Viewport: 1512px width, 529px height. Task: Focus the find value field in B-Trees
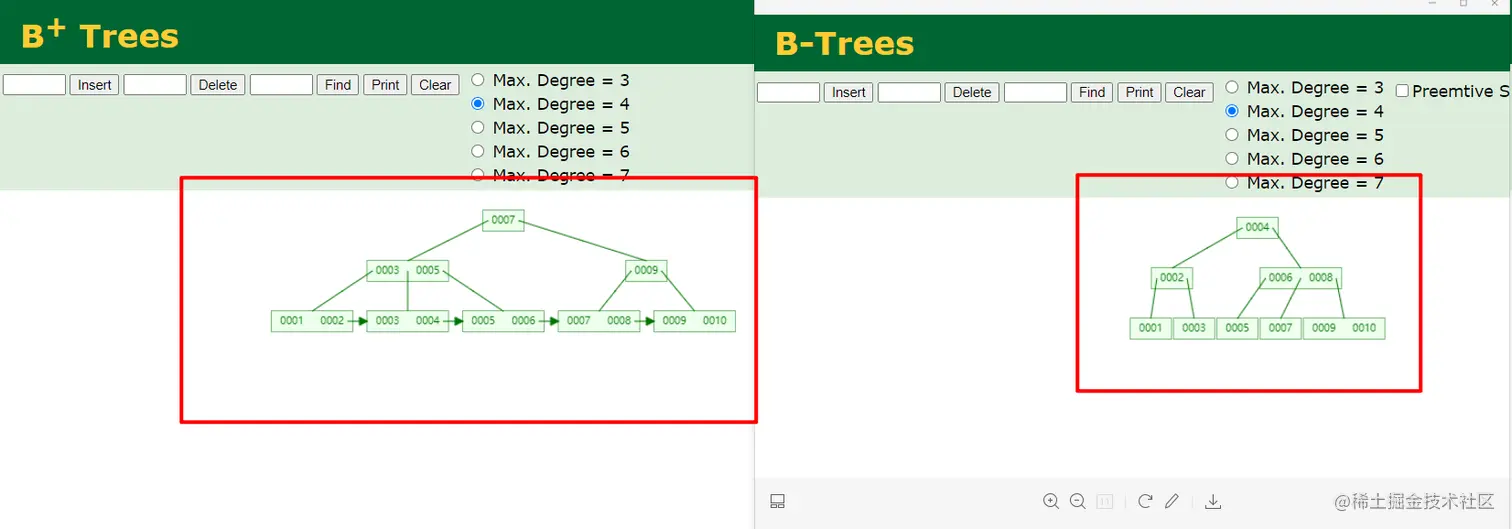pyautogui.click(x=1035, y=92)
